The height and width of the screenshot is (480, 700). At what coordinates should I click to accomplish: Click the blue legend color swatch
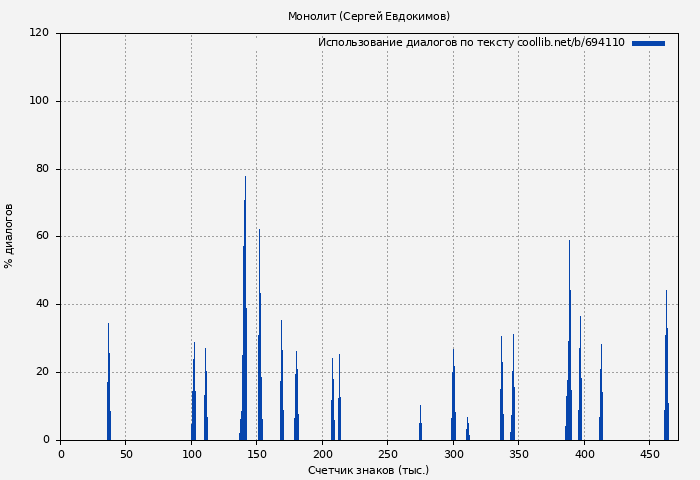[648, 43]
